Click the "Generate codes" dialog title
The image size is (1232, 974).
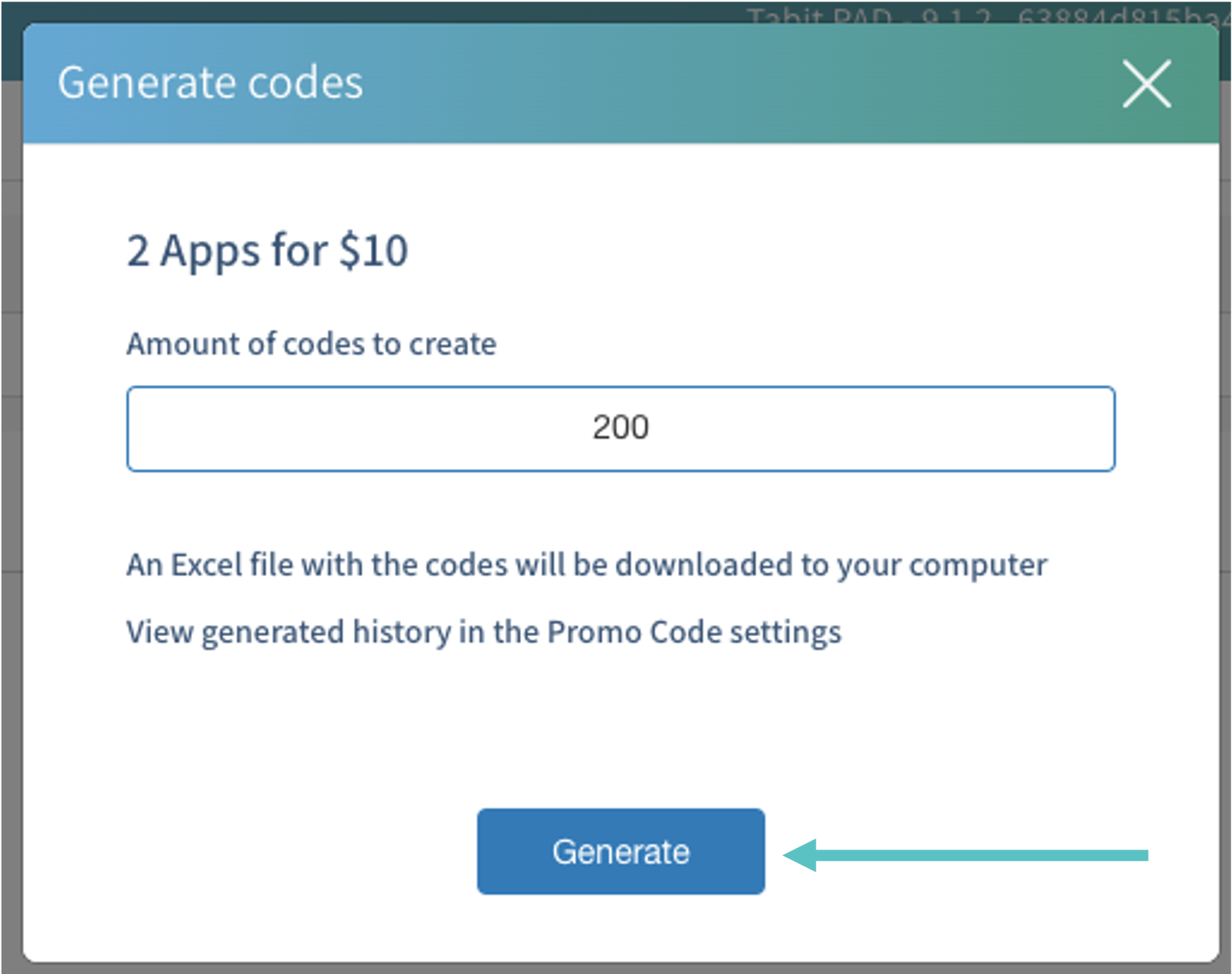click(x=210, y=83)
